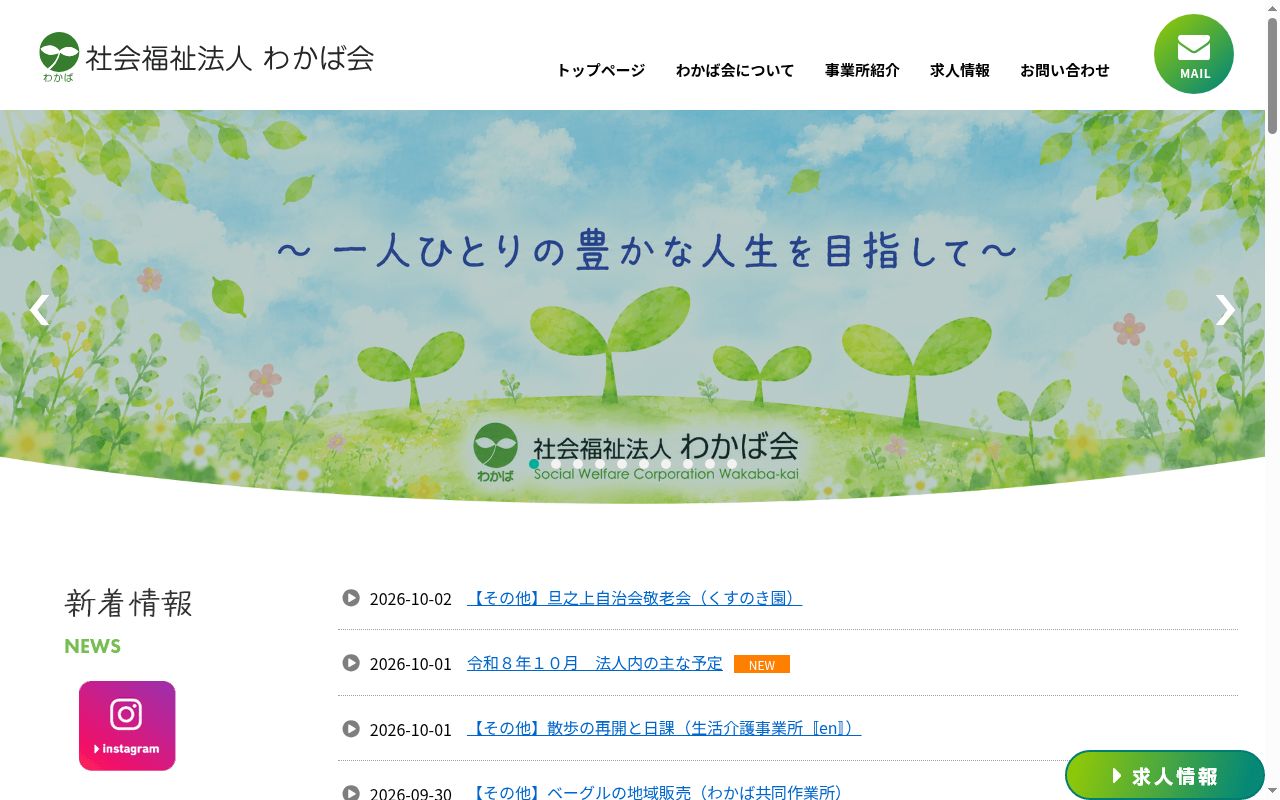
Task: Click the orange NEW badge
Action: (762, 664)
